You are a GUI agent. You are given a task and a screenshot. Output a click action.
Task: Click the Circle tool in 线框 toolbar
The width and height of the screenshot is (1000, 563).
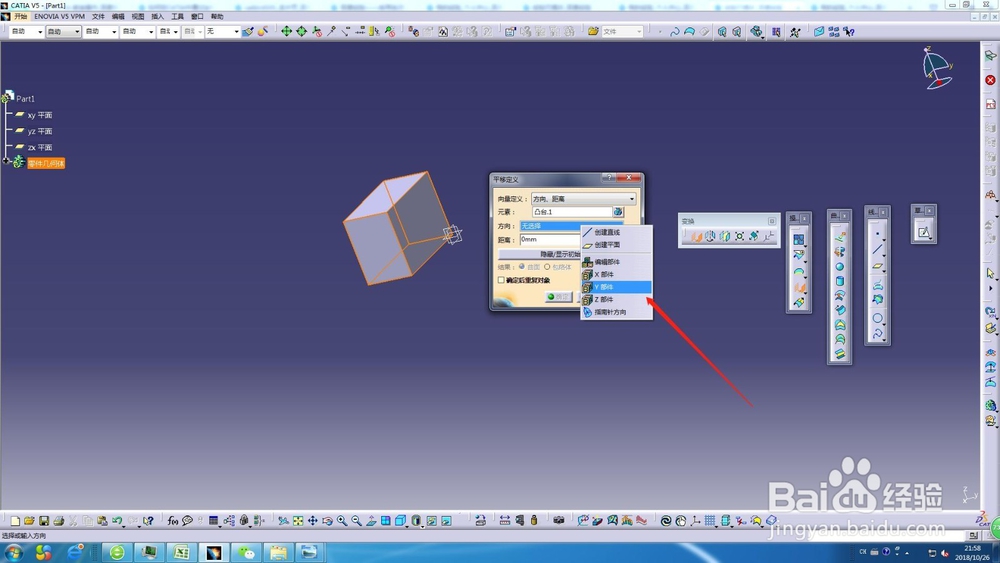[878, 318]
